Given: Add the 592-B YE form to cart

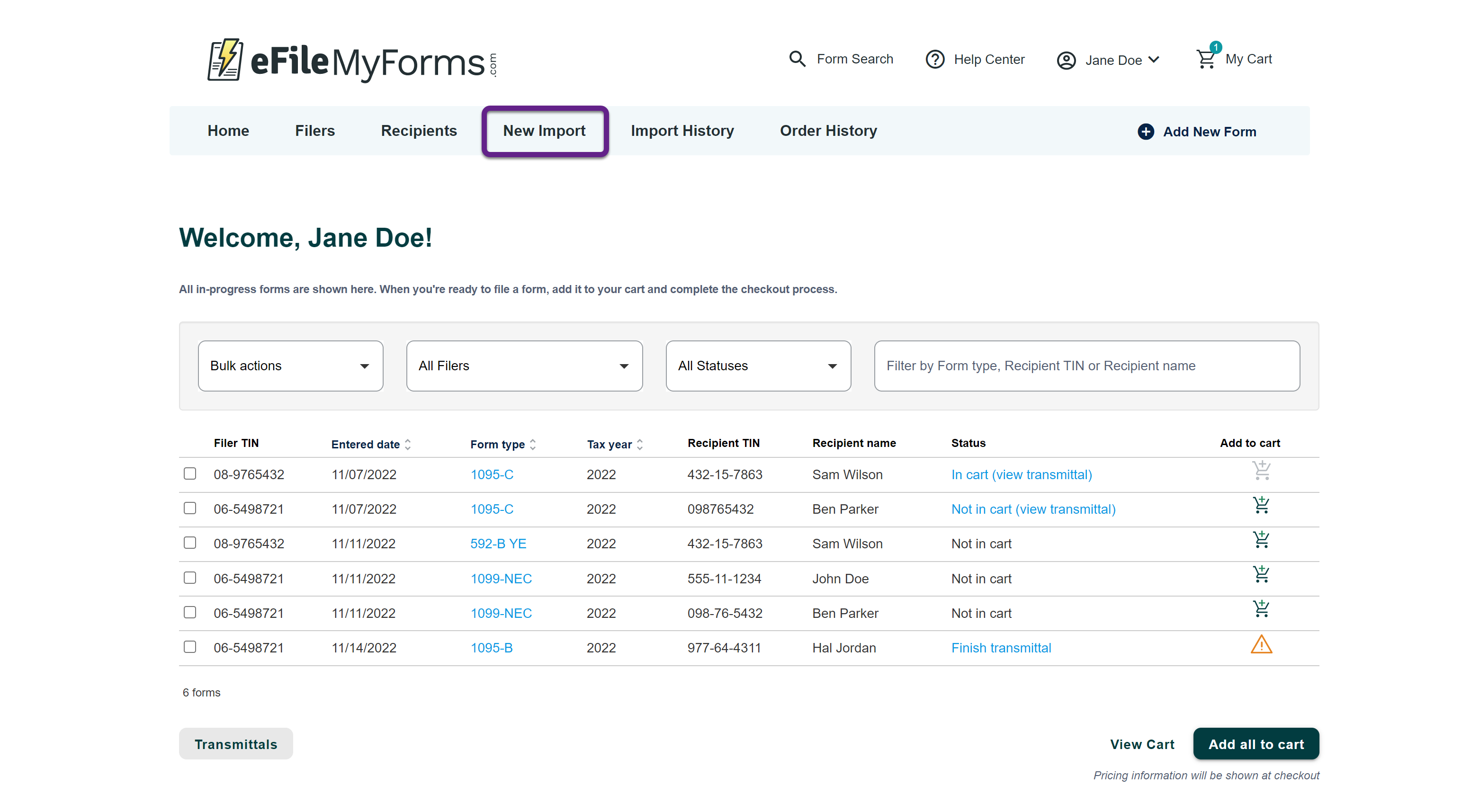Looking at the screenshot, I should pos(1261,540).
